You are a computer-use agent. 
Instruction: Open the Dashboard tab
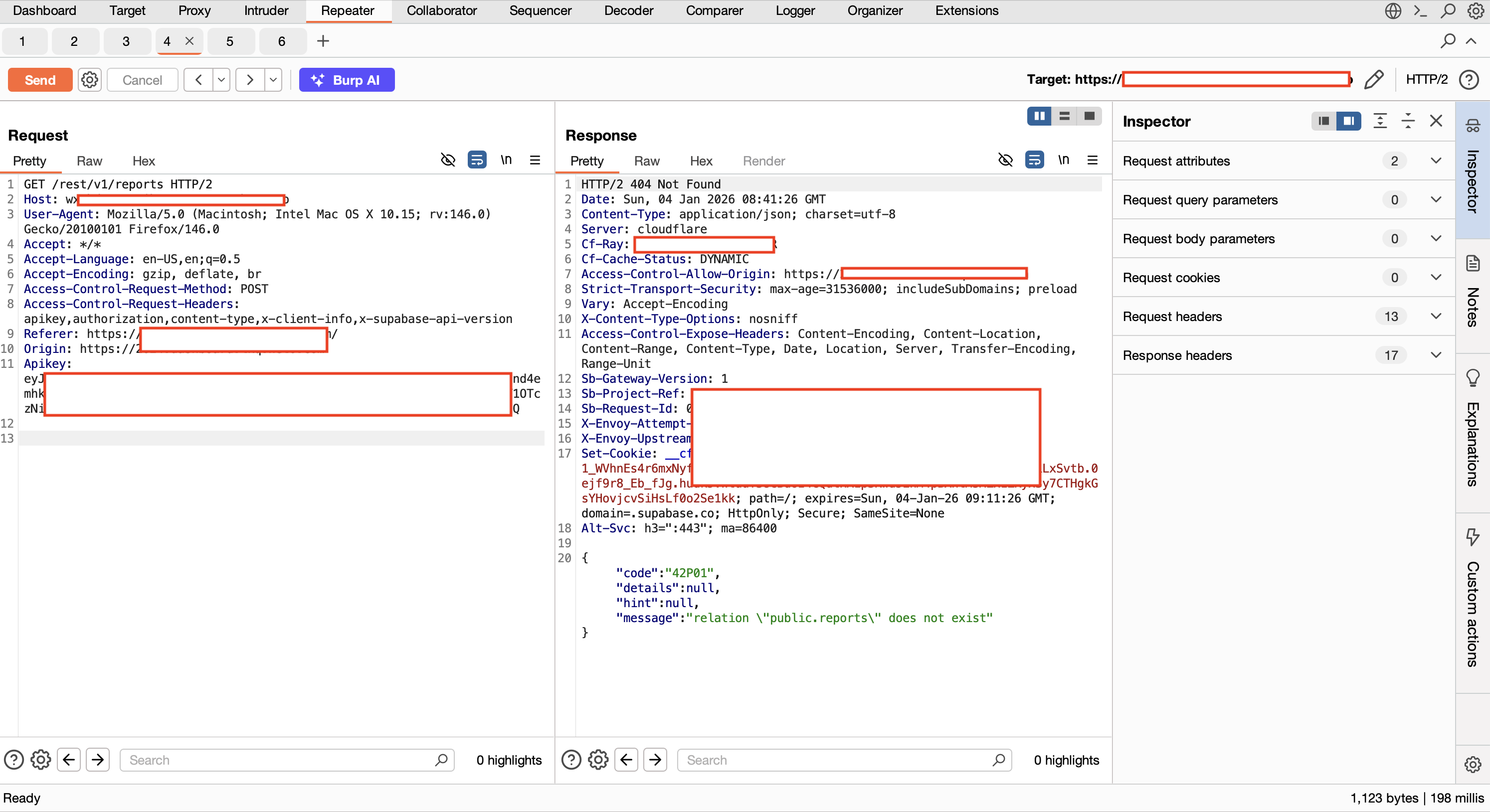pyautogui.click(x=44, y=10)
